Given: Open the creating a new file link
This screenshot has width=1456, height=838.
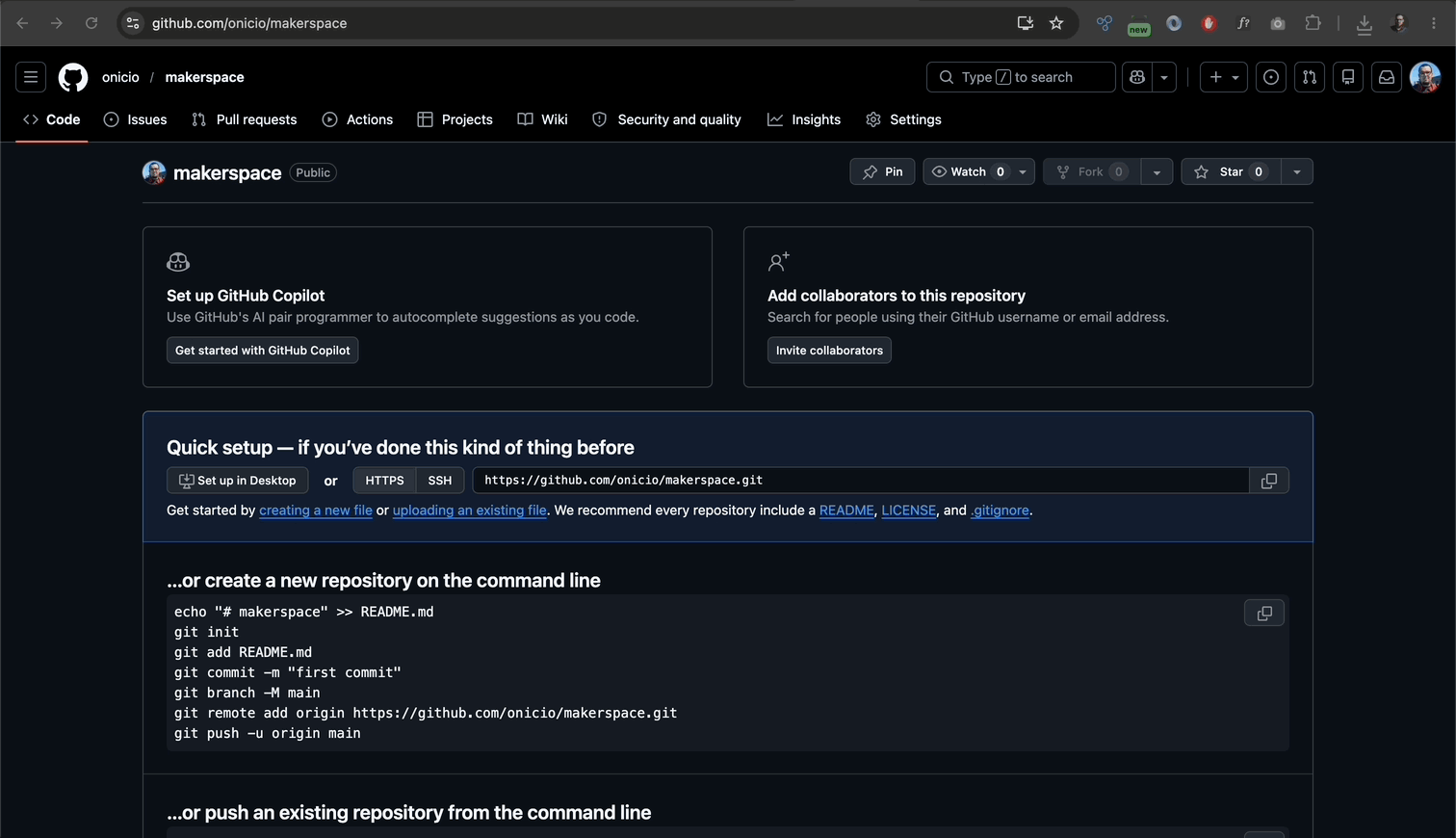Looking at the screenshot, I should (316, 511).
